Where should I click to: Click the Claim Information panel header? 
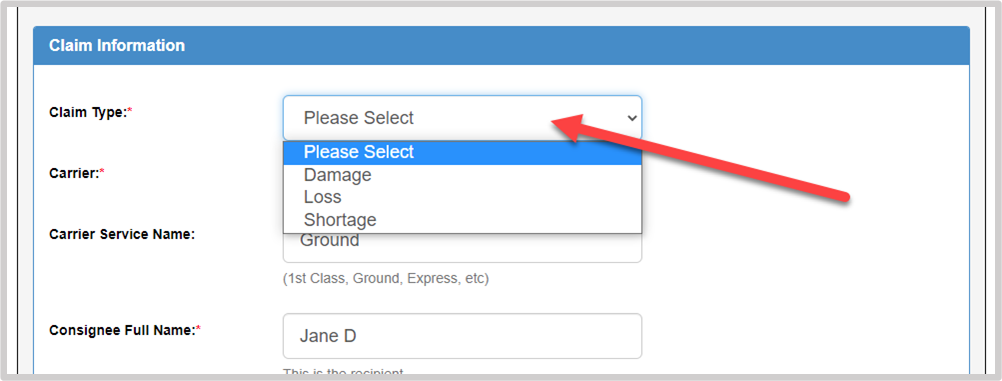tap(501, 45)
